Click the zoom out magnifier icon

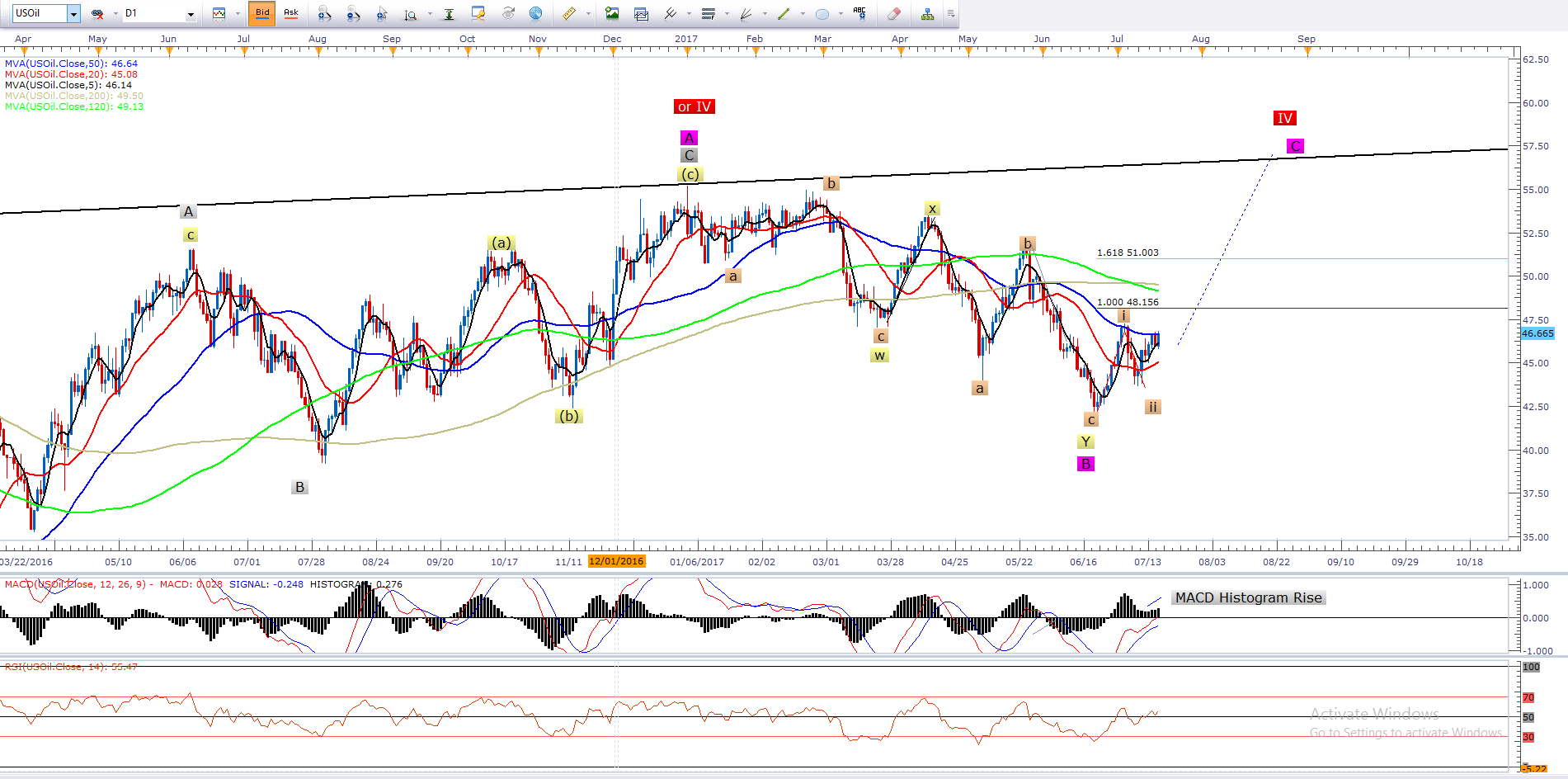tap(353, 13)
